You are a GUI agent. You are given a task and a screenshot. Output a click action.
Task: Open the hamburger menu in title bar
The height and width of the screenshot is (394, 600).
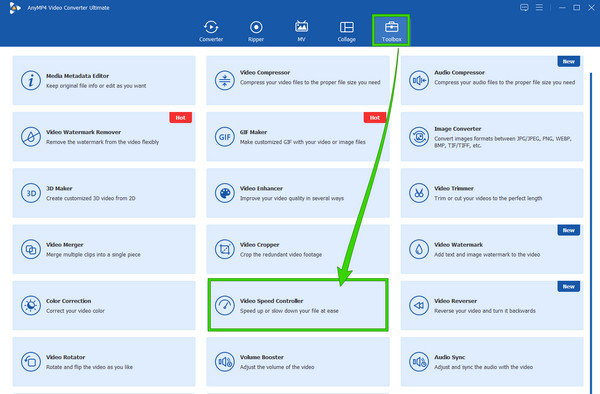pyautogui.click(x=539, y=7)
